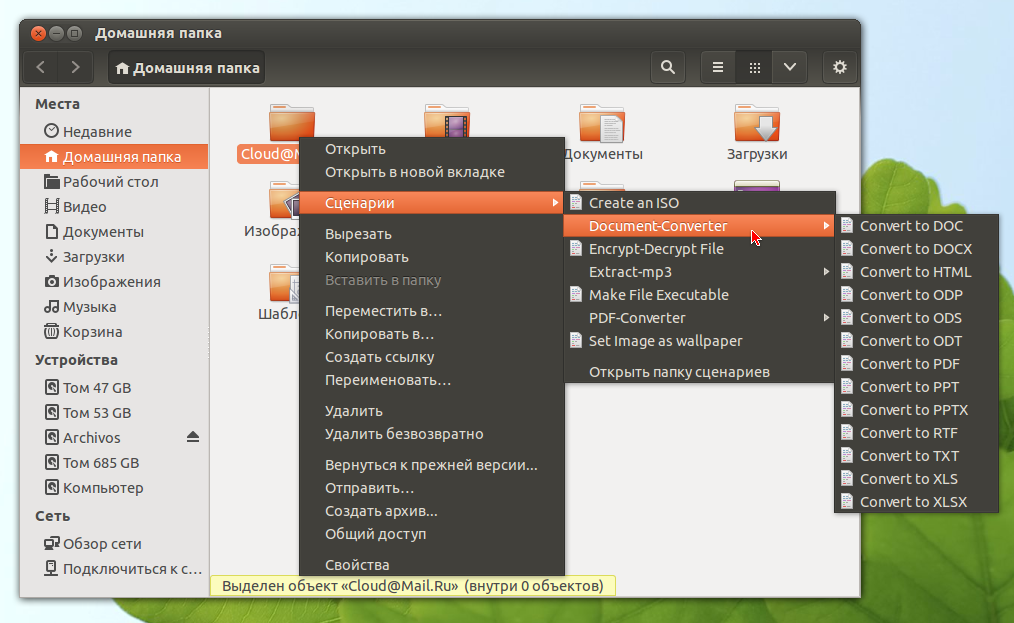Image resolution: width=1014 pixels, height=623 pixels.
Task: Choose Convert to PDF
Action: pyautogui.click(x=909, y=364)
